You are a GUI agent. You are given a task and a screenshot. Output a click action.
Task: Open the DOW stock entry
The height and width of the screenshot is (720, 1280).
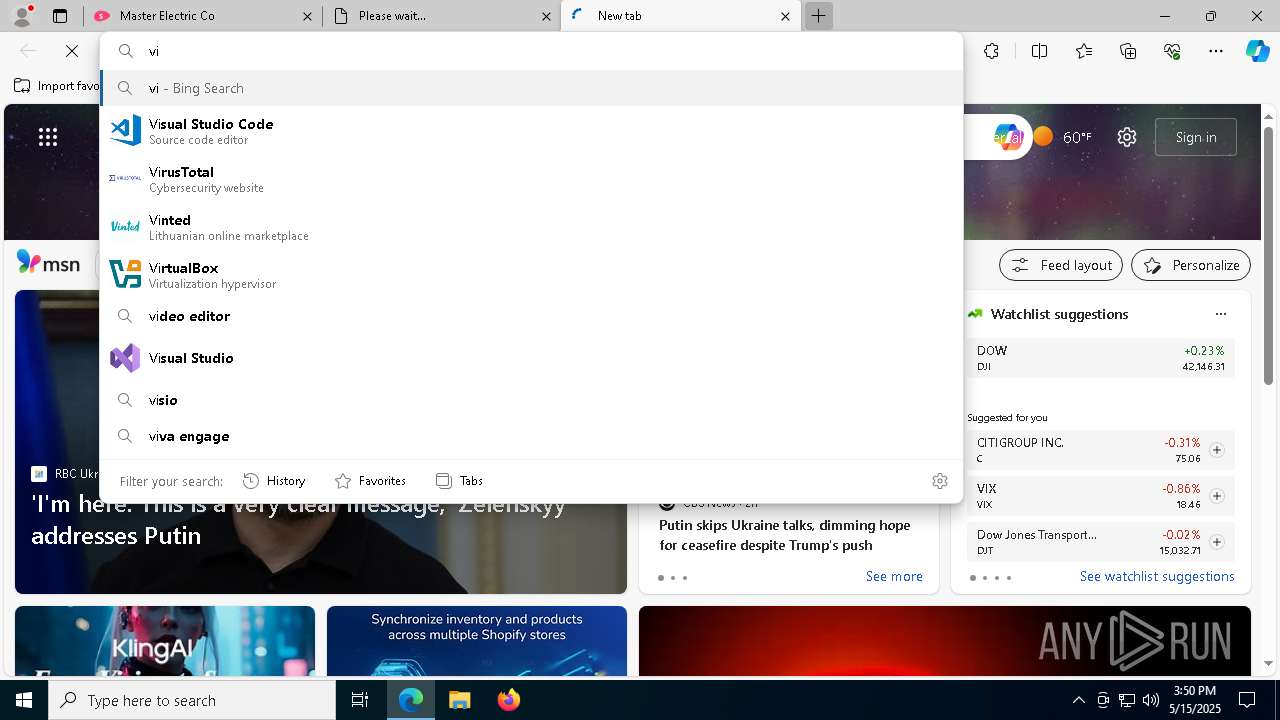tap(1100, 358)
